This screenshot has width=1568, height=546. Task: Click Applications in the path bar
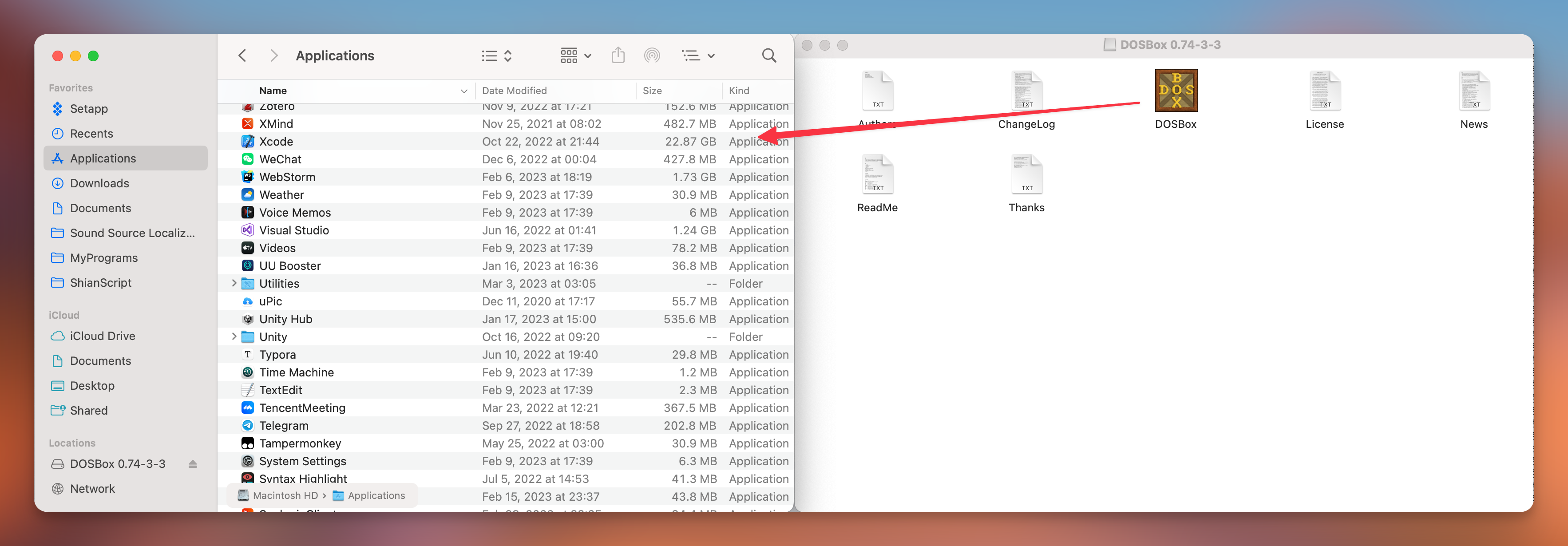(x=369, y=495)
